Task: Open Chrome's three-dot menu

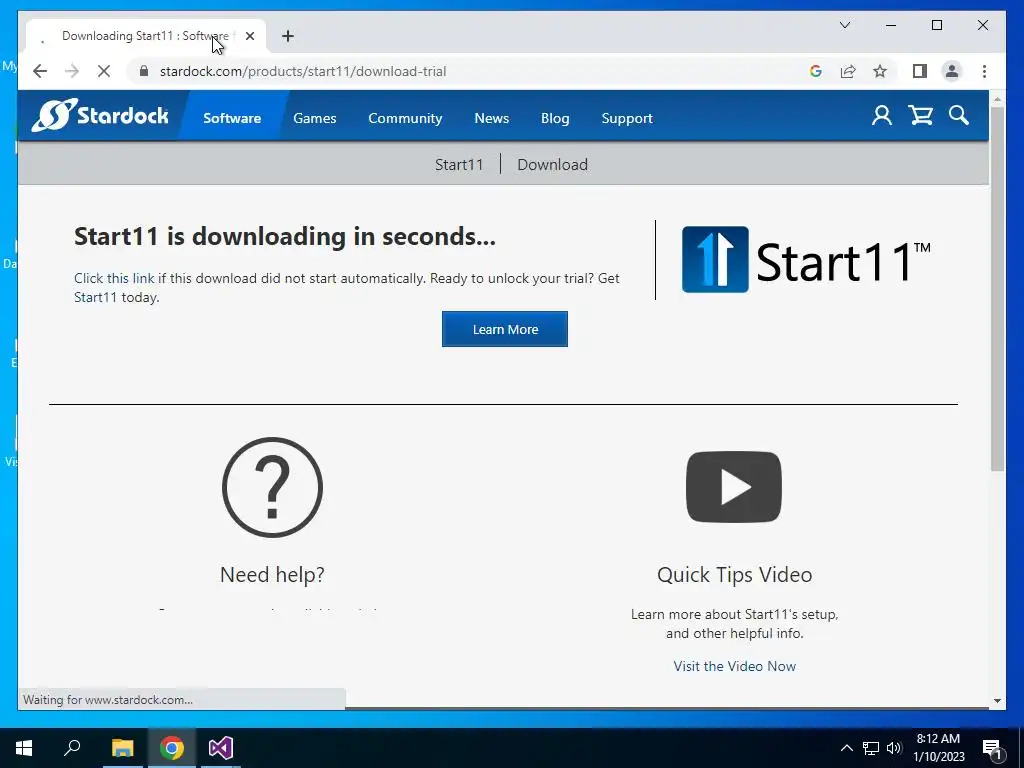Action: [984, 71]
